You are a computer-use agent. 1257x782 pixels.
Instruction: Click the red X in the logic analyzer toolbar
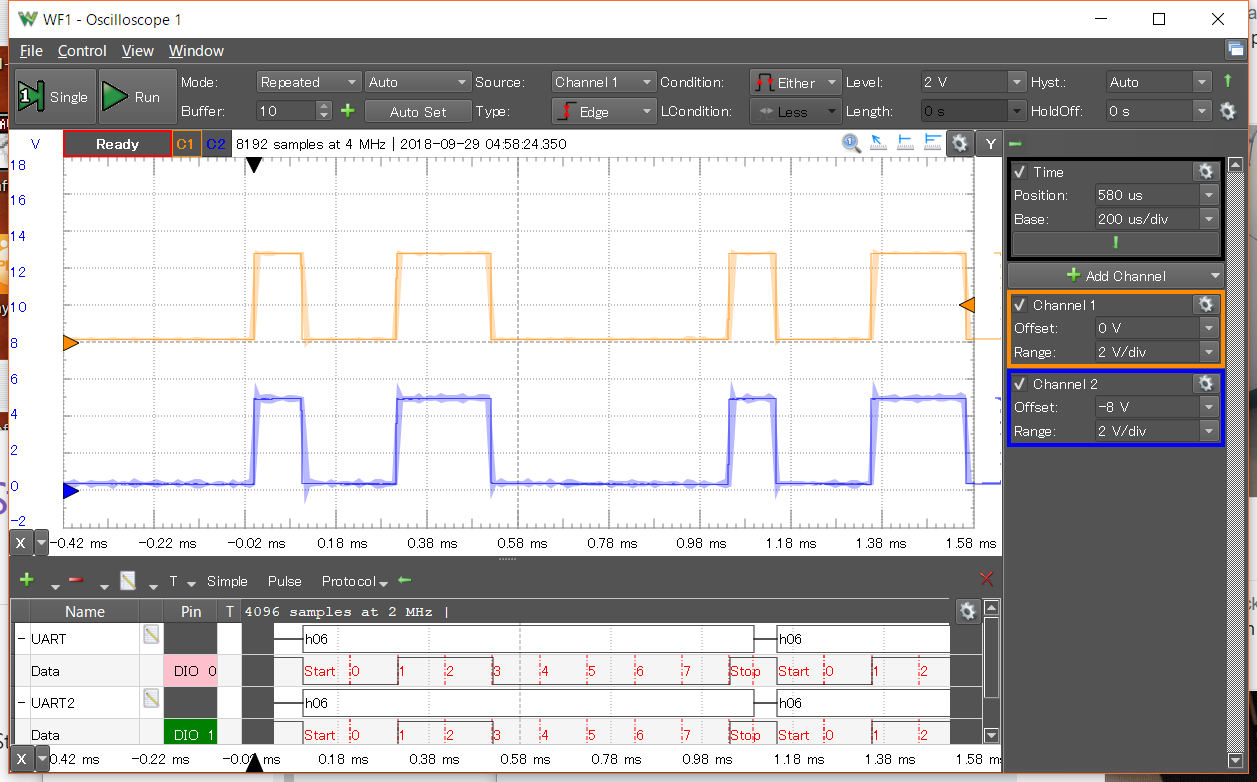click(x=987, y=579)
